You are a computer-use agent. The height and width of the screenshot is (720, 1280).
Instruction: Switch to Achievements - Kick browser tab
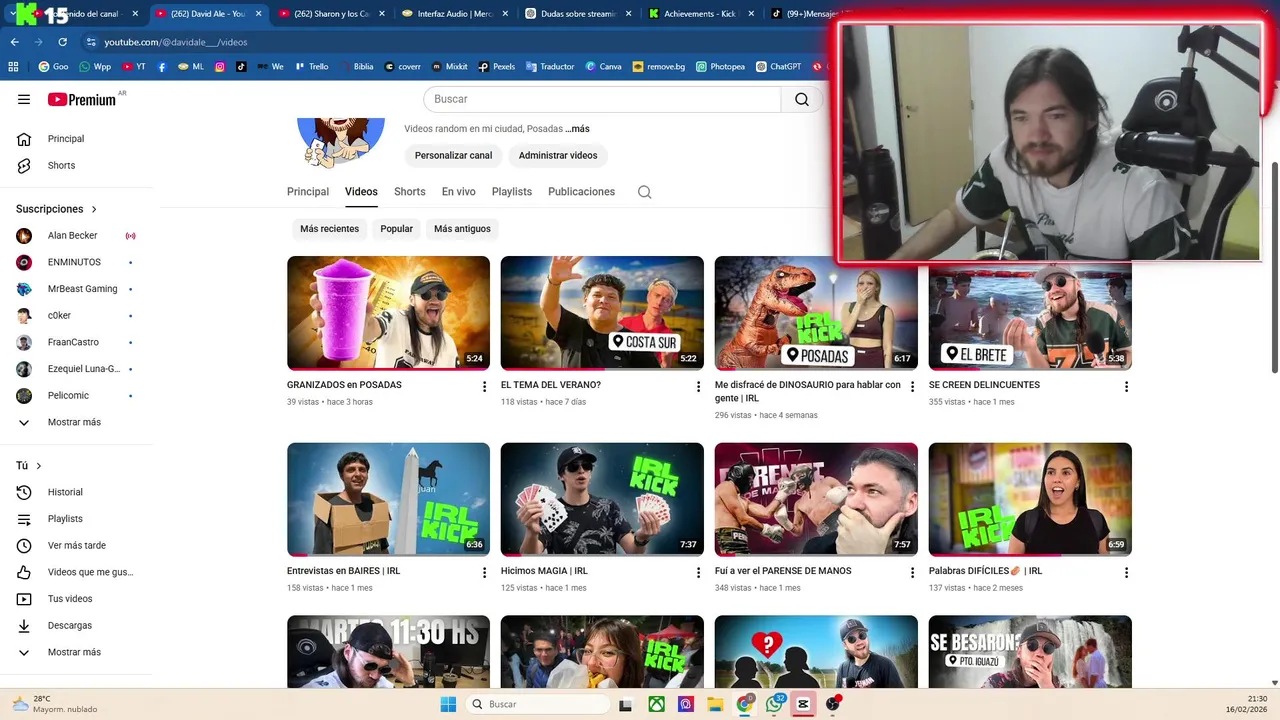pyautogui.click(x=702, y=14)
